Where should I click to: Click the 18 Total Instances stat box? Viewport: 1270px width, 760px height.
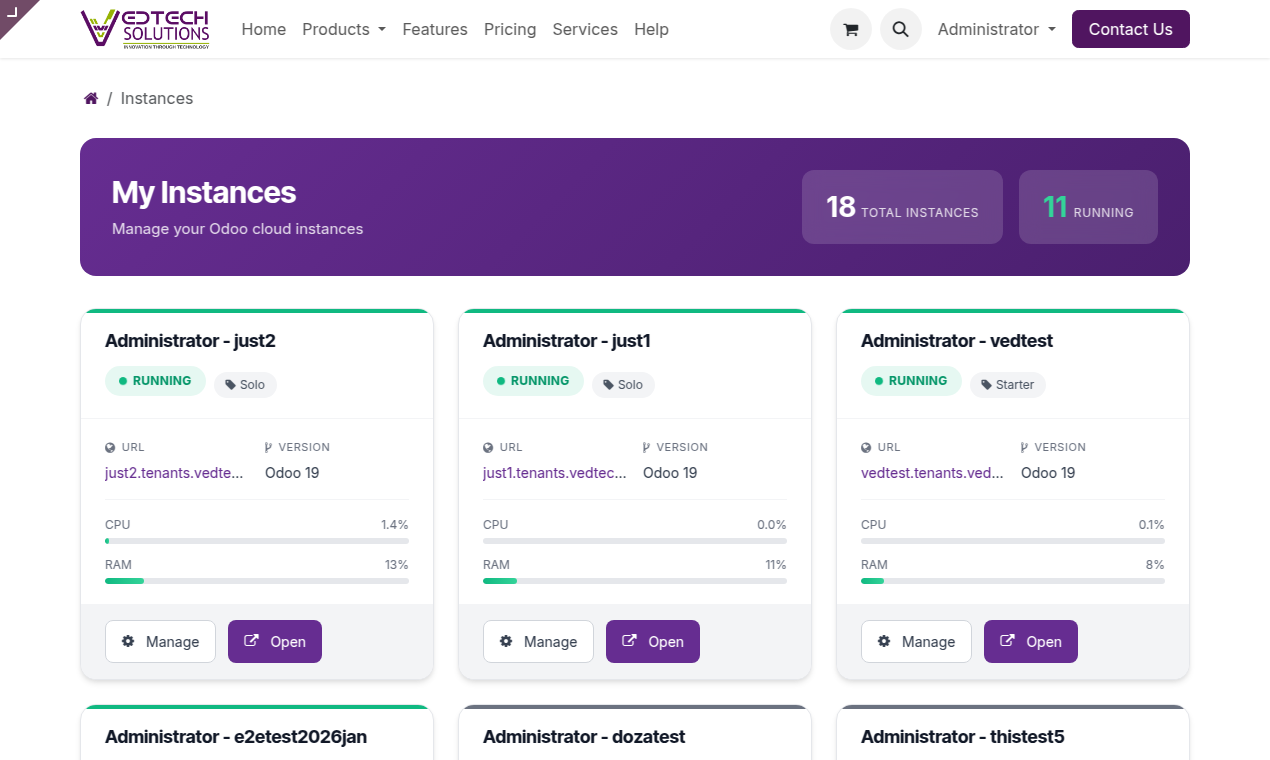coord(902,207)
